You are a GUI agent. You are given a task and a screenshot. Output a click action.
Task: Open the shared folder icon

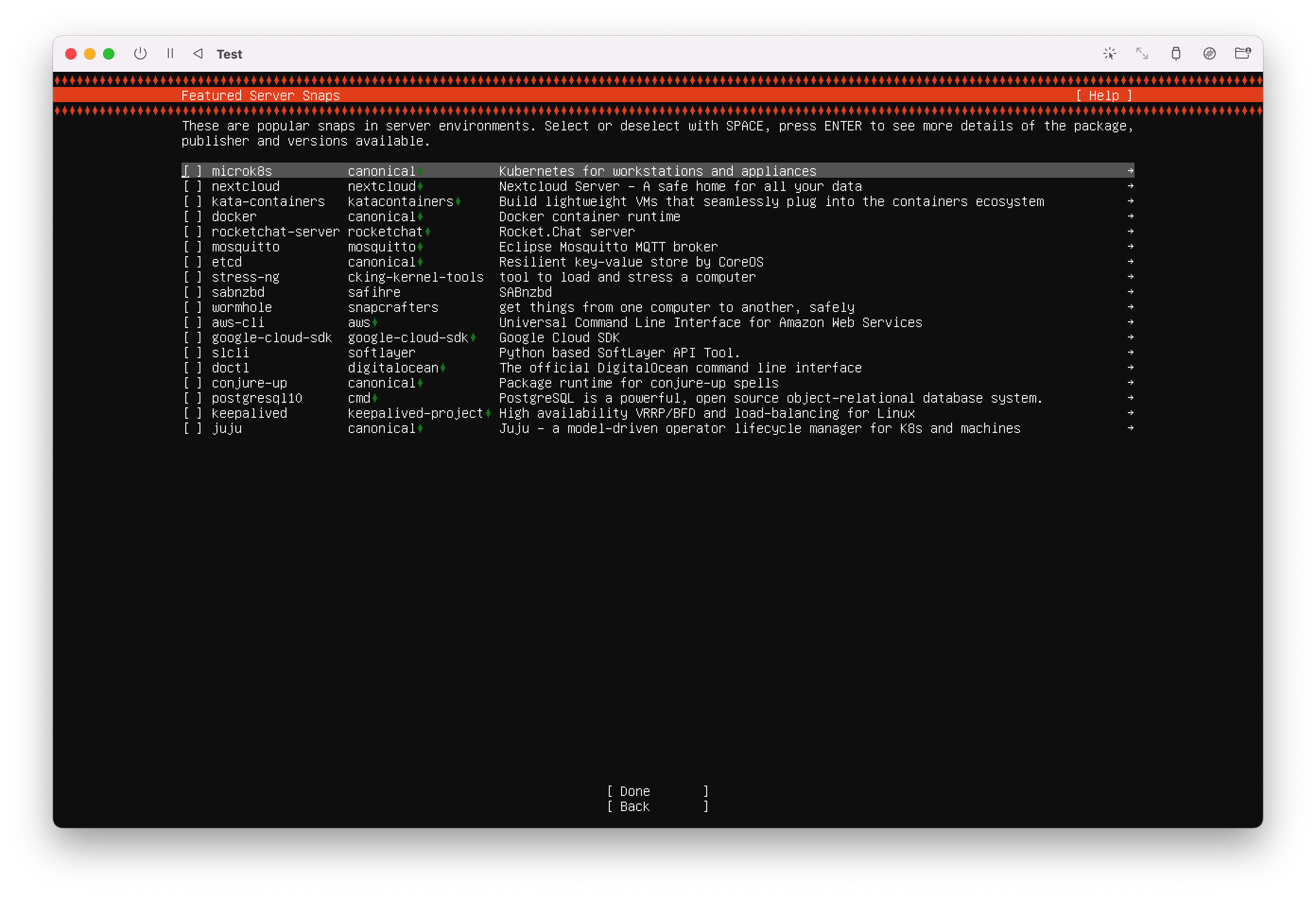click(1242, 54)
